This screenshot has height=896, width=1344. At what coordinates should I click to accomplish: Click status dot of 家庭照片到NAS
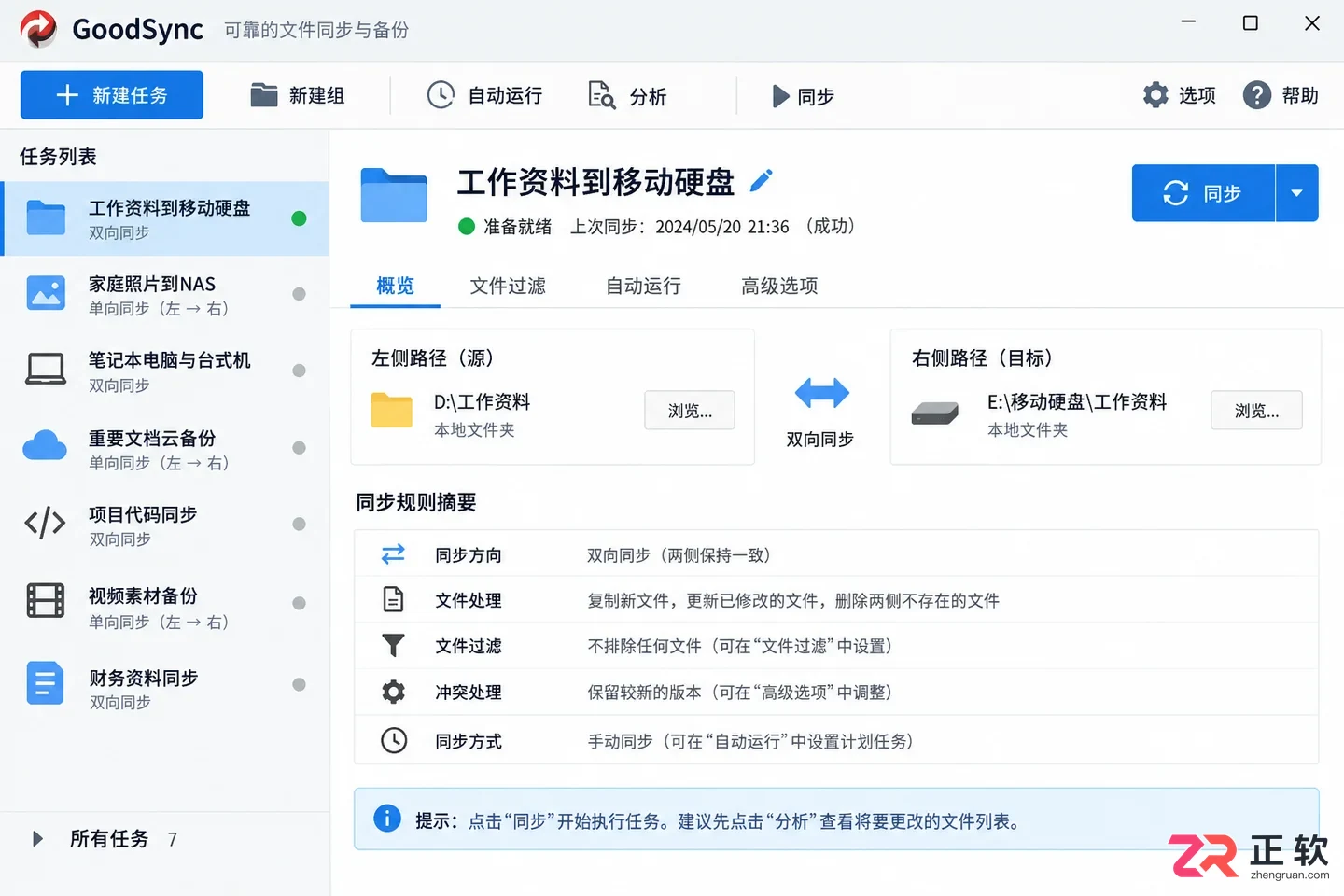pos(299,294)
